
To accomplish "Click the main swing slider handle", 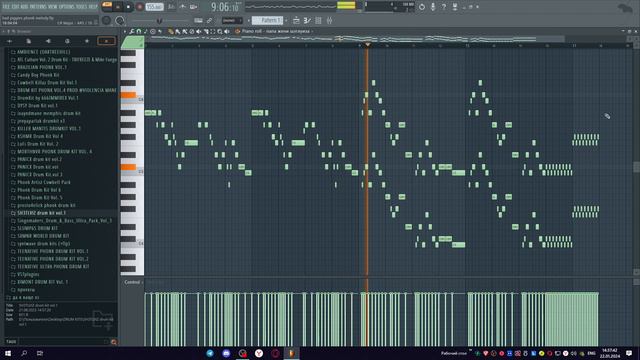I will pyautogui.click(x=160, y=20).
